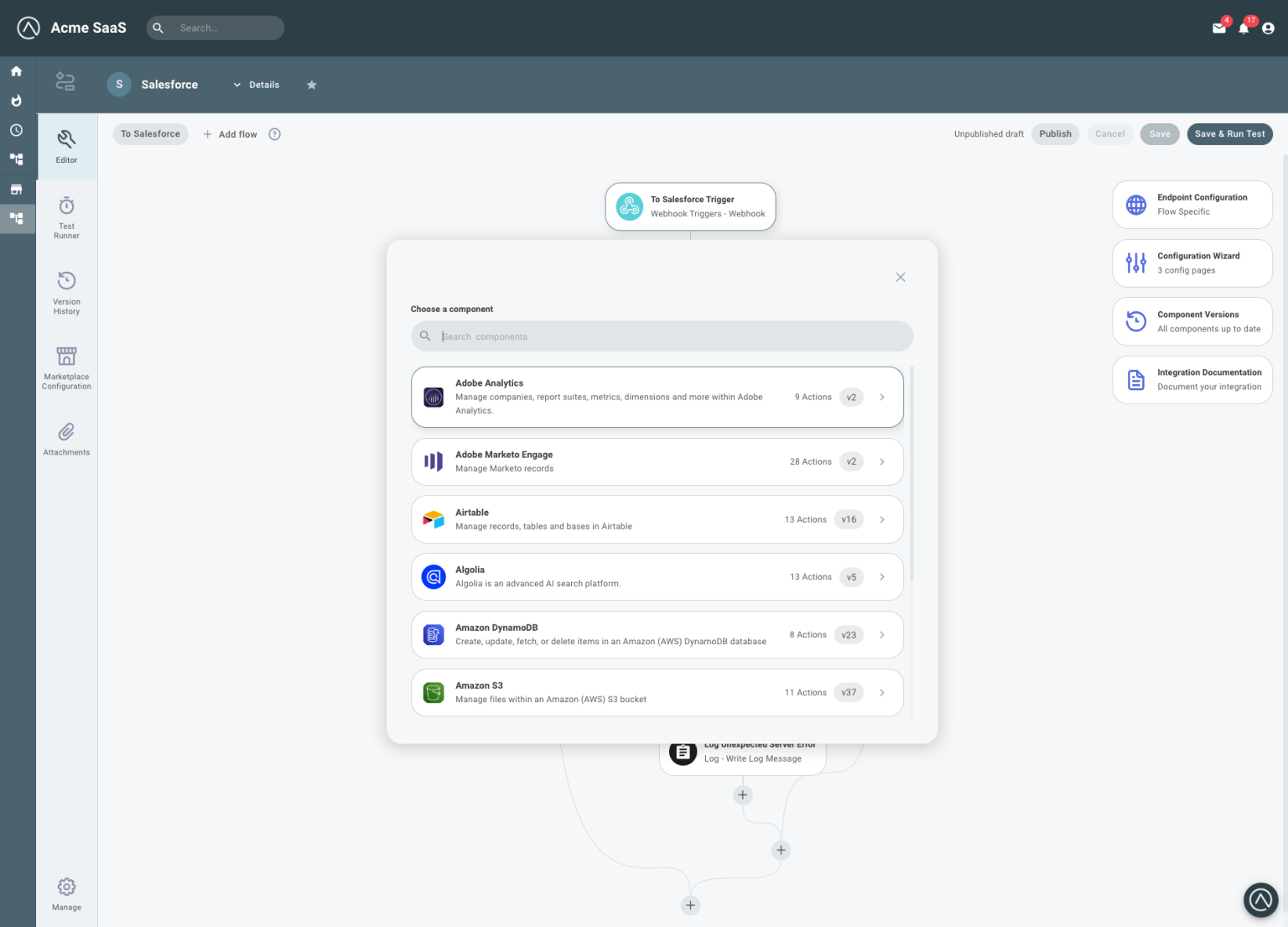This screenshot has width=1288, height=927.
Task: Click the add-step plus at the branch merge
Action: pos(781,851)
